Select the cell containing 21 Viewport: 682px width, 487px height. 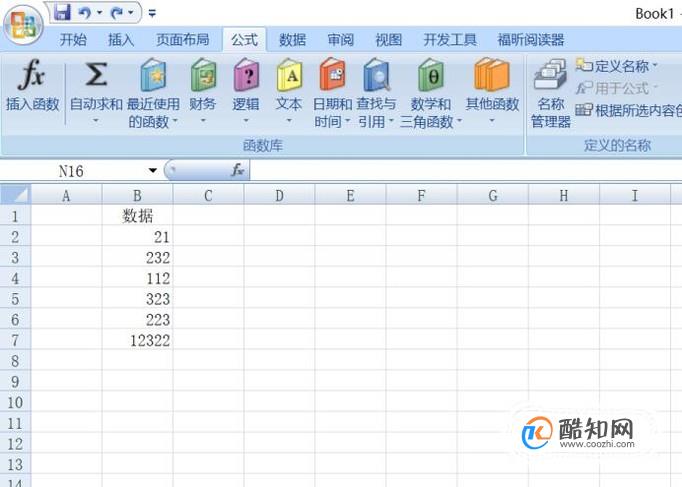click(x=137, y=237)
